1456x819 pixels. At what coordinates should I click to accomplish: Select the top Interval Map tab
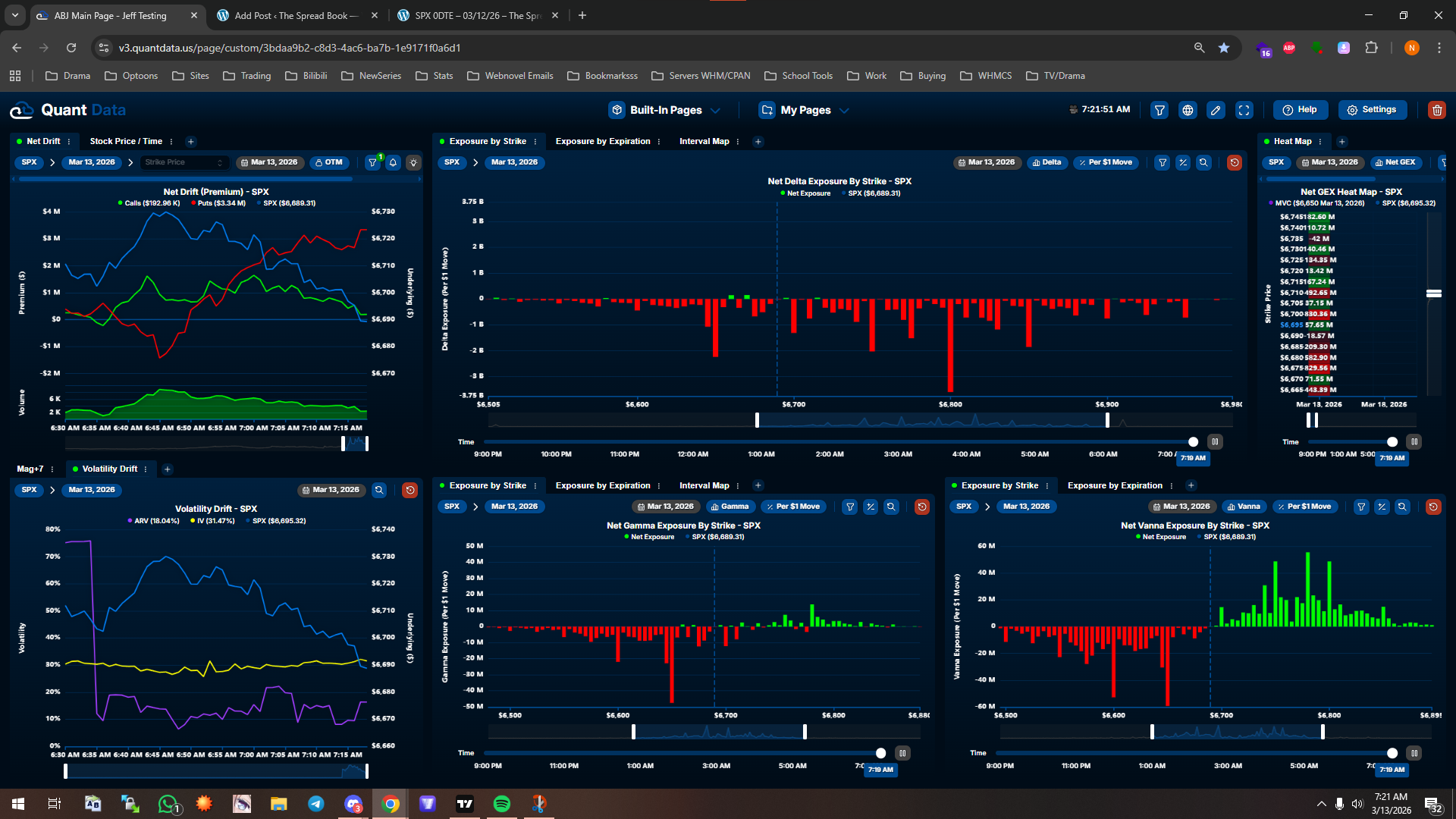pyautogui.click(x=704, y=141)
